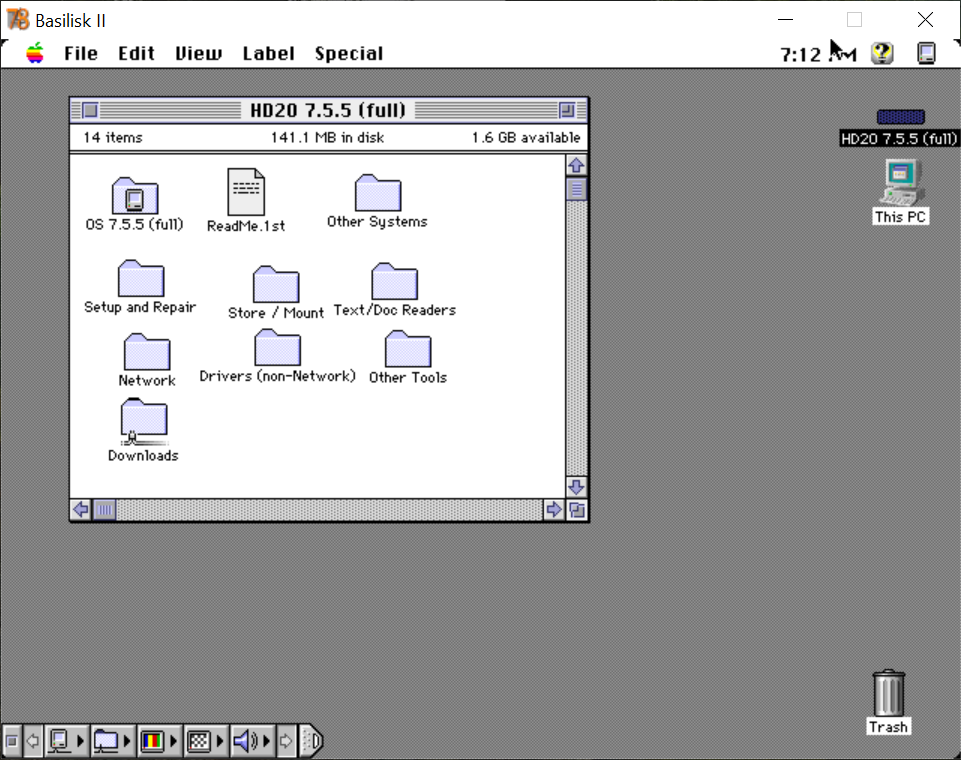Click the horizontal scroll thumb

(x=105, y=509)
